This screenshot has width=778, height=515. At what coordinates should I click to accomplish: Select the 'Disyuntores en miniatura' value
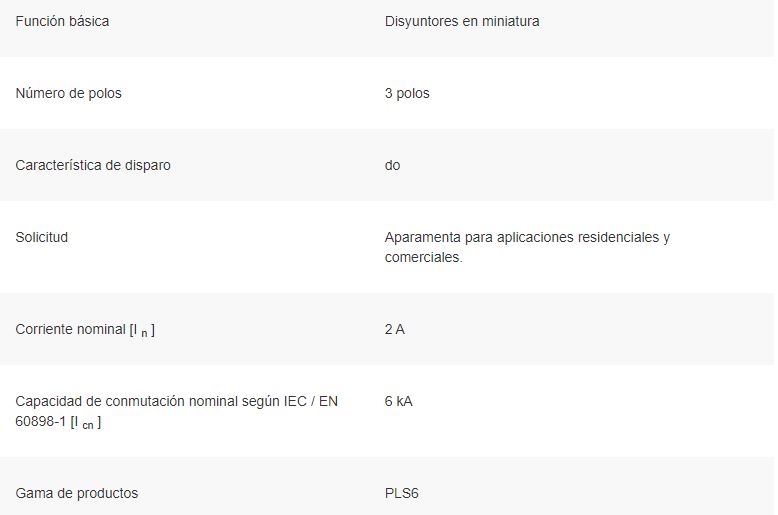pos(462,21)
